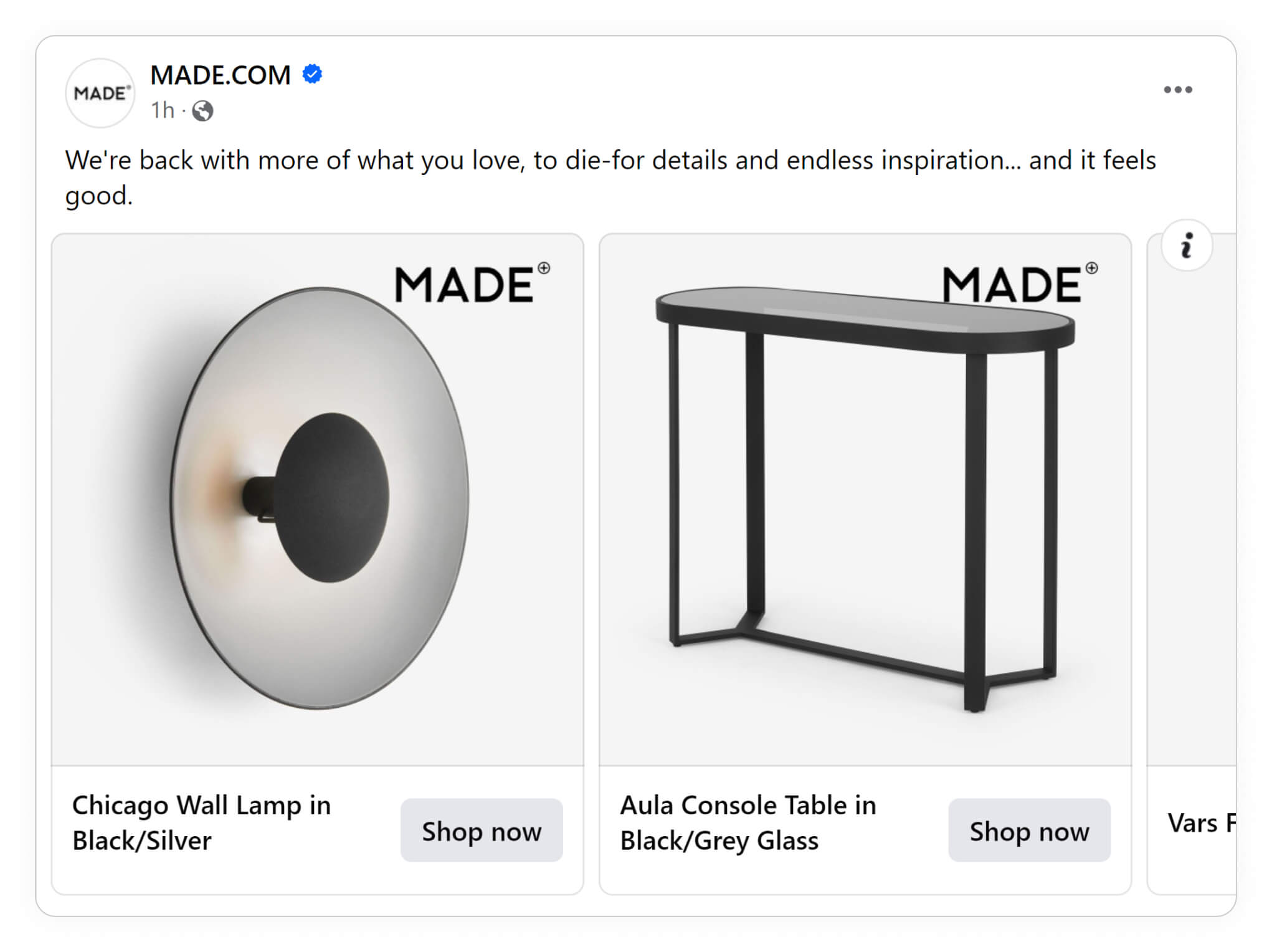
Task: Click the post caption text
Action: coord(610,178)
